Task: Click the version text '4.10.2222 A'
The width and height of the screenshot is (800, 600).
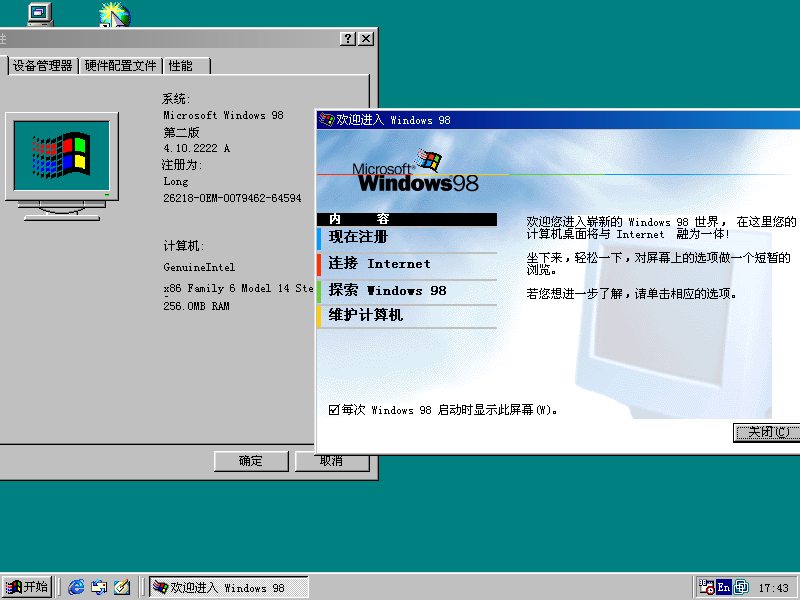Action: (196, 148)
